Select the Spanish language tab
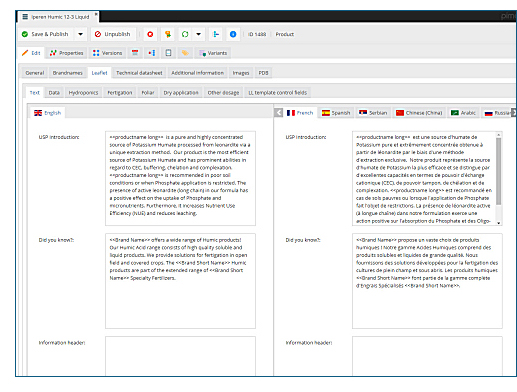The image size is (517, 392). pyautogui.click(x=336, y=113)
